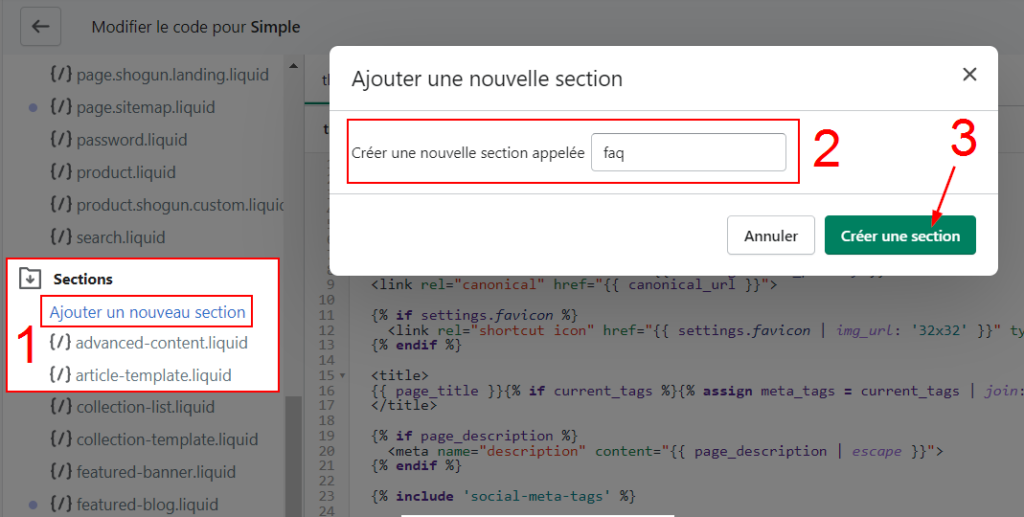Open advanced-content.liquid file
The image size is (1024, 517).
coord(160,343)
